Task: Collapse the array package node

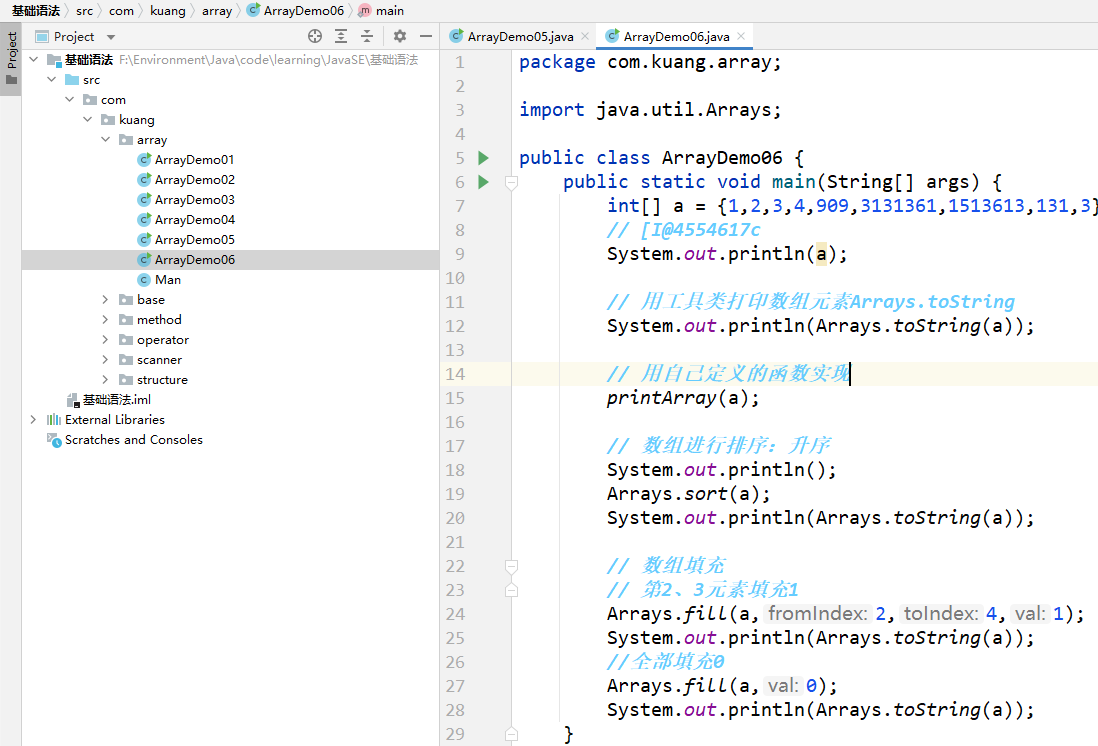Action: click(105, 139)
